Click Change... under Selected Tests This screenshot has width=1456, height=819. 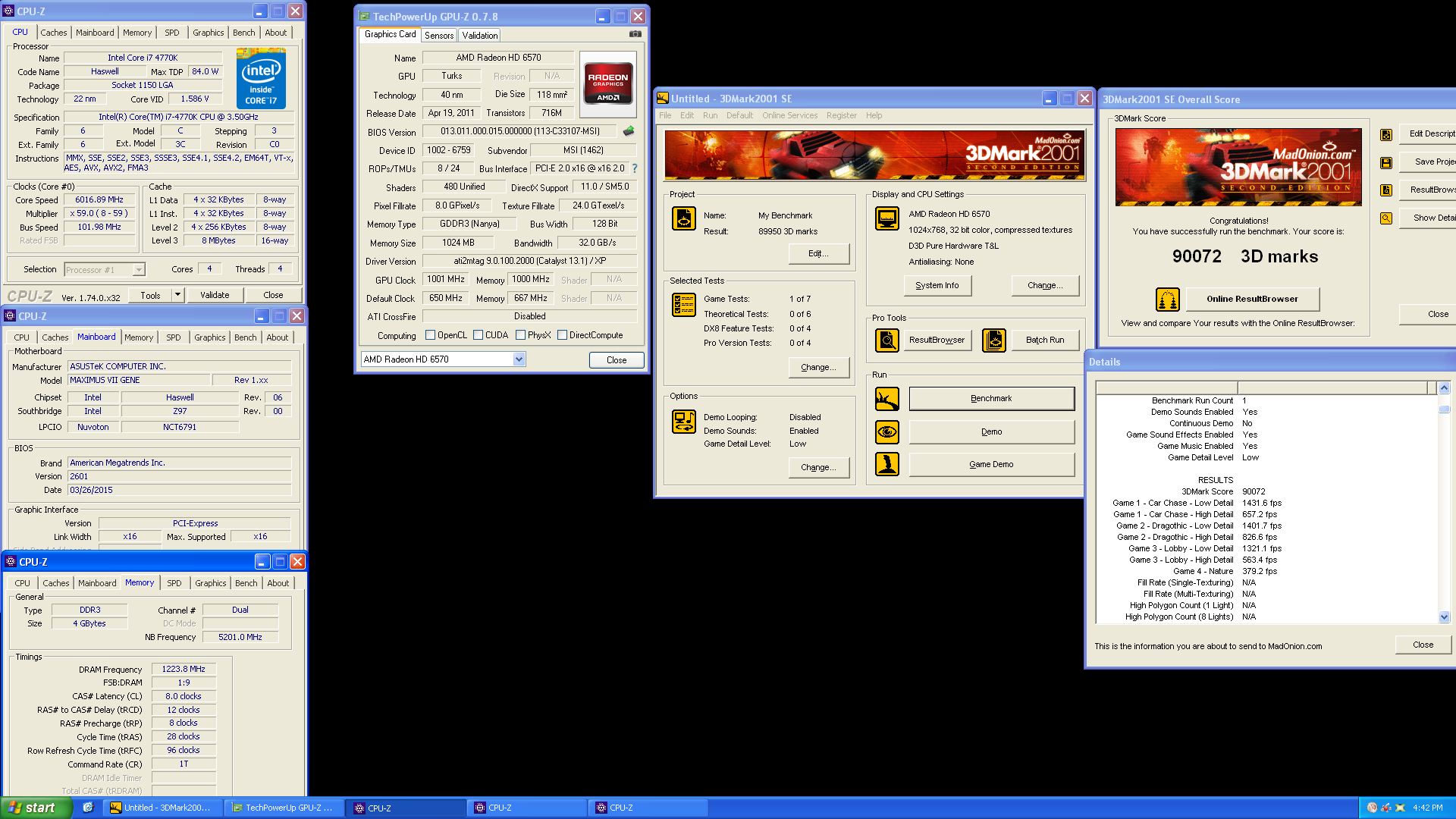[819, 367]
